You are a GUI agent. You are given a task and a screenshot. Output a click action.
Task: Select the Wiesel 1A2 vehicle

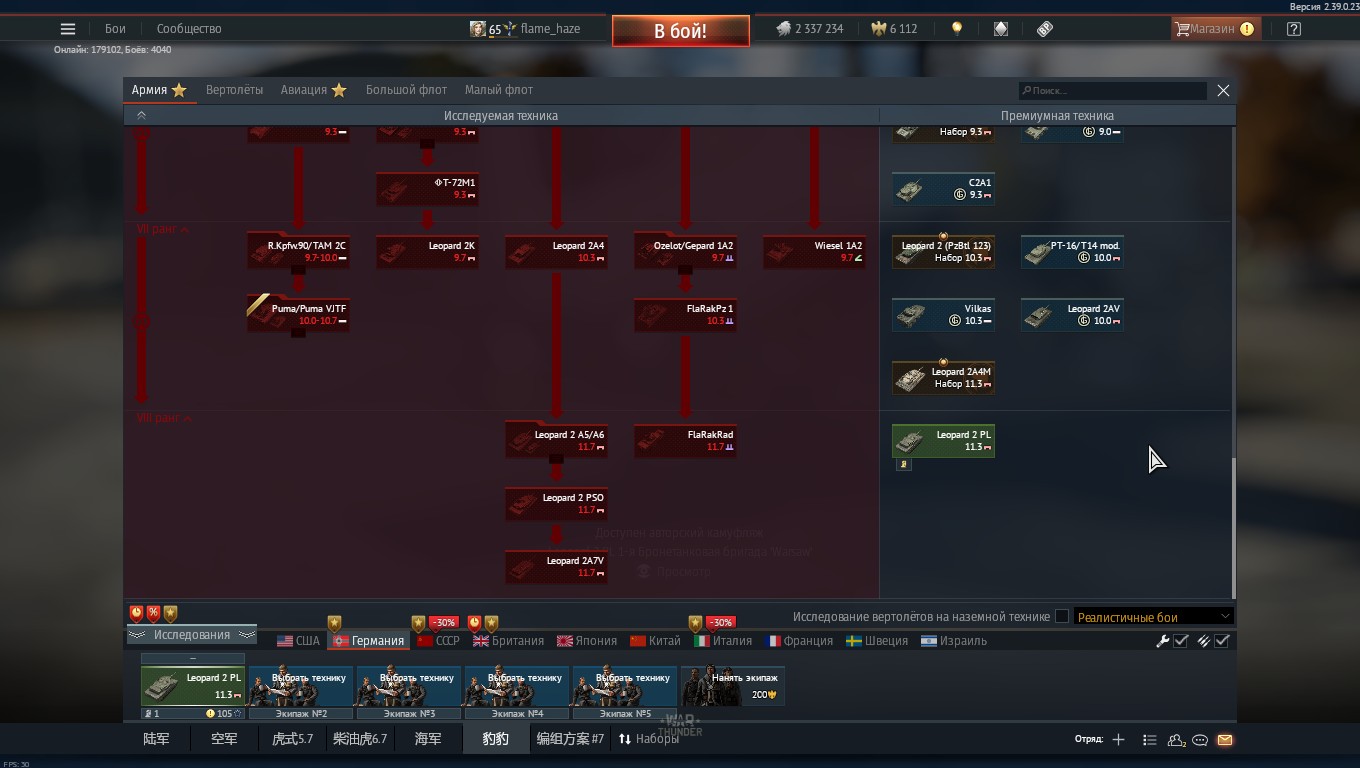[814, 251]
